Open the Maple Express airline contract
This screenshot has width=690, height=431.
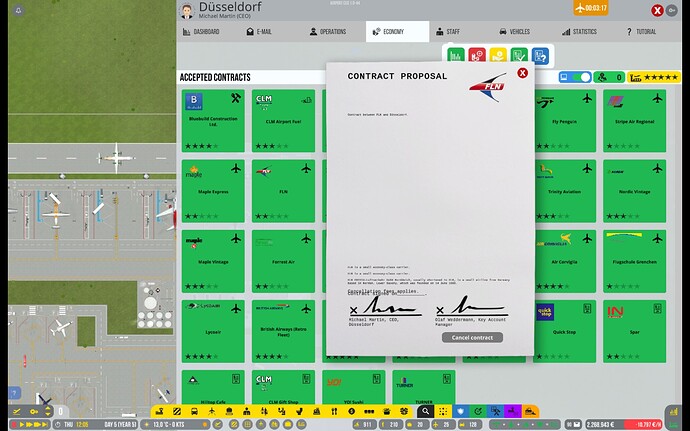pos(213,191)
